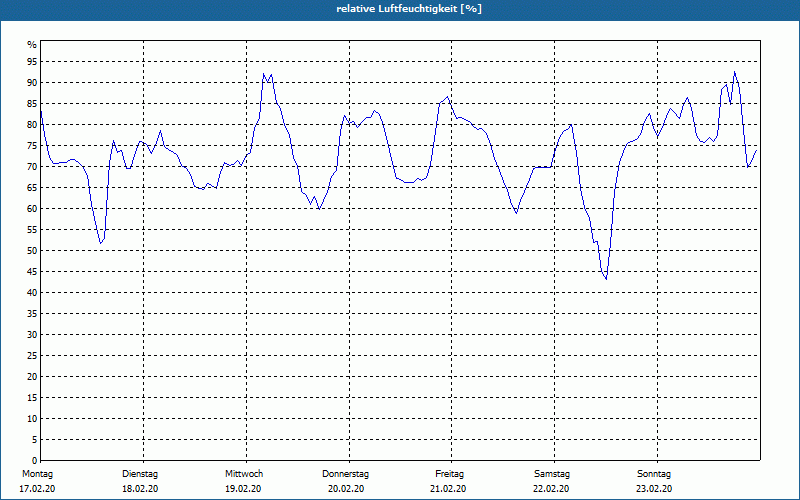800x500 pixels.
Task: Click the lowest humidity dip on Samstag
Action: pyautogui.click(x=606, y=279)
